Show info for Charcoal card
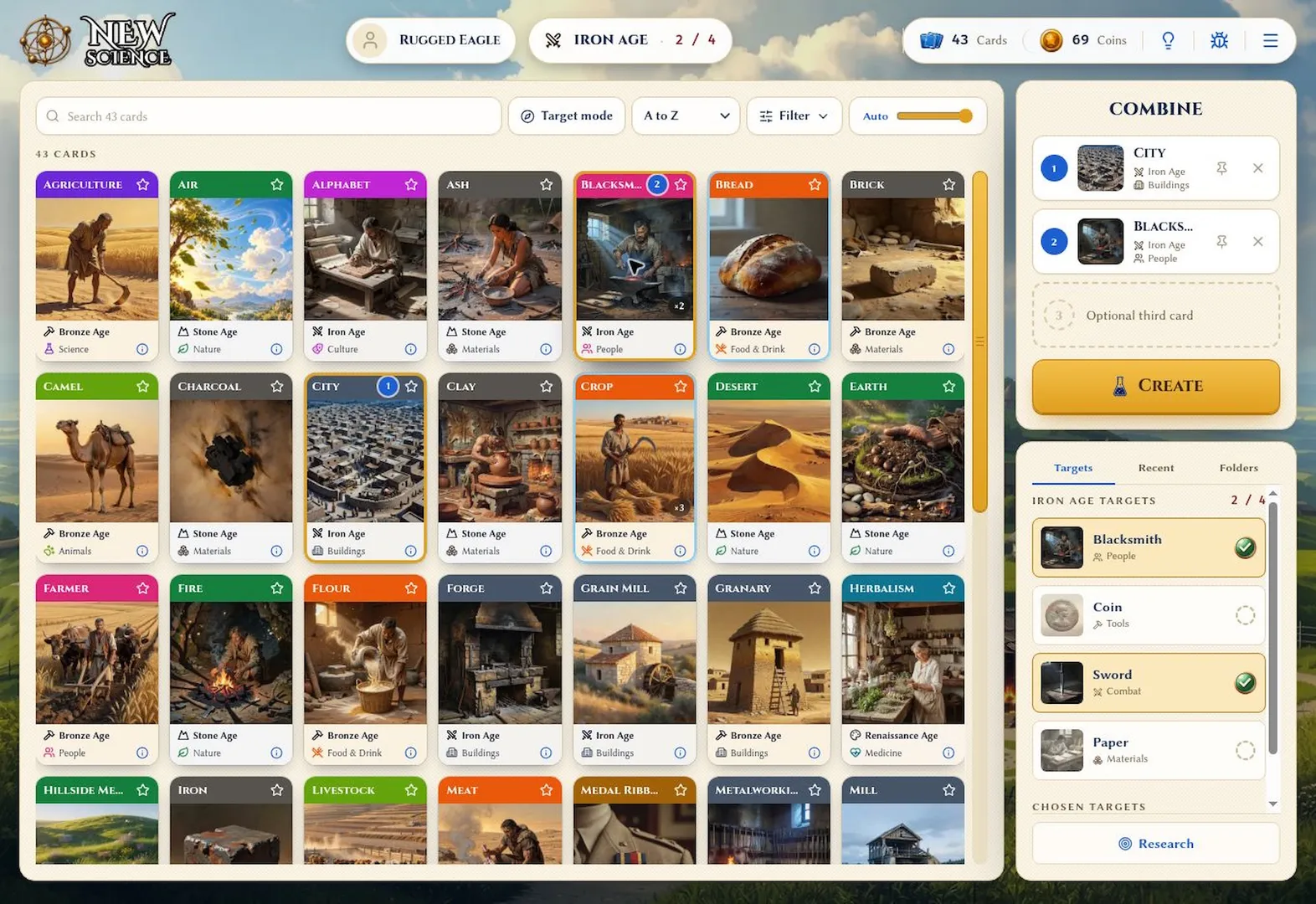1316x904 pixels. 276,551
